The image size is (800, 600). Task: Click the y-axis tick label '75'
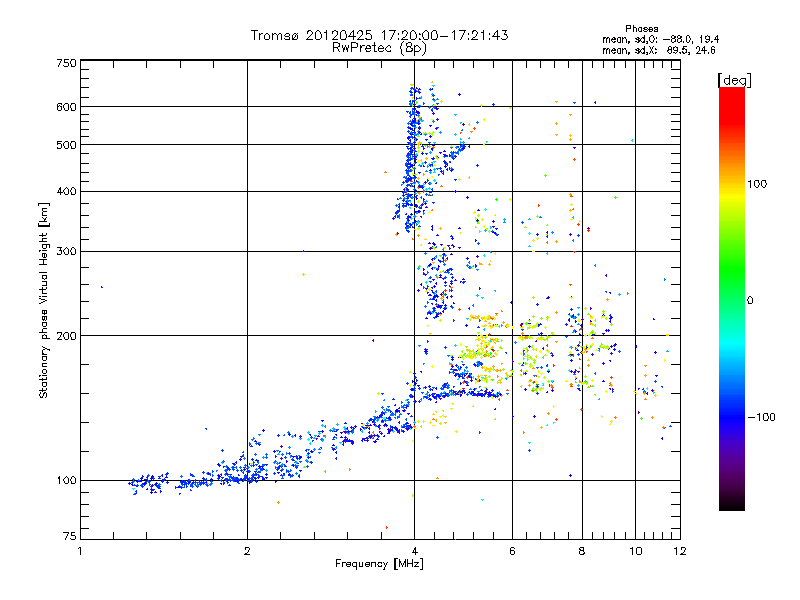pyautogui.click(x=70, y=536)
